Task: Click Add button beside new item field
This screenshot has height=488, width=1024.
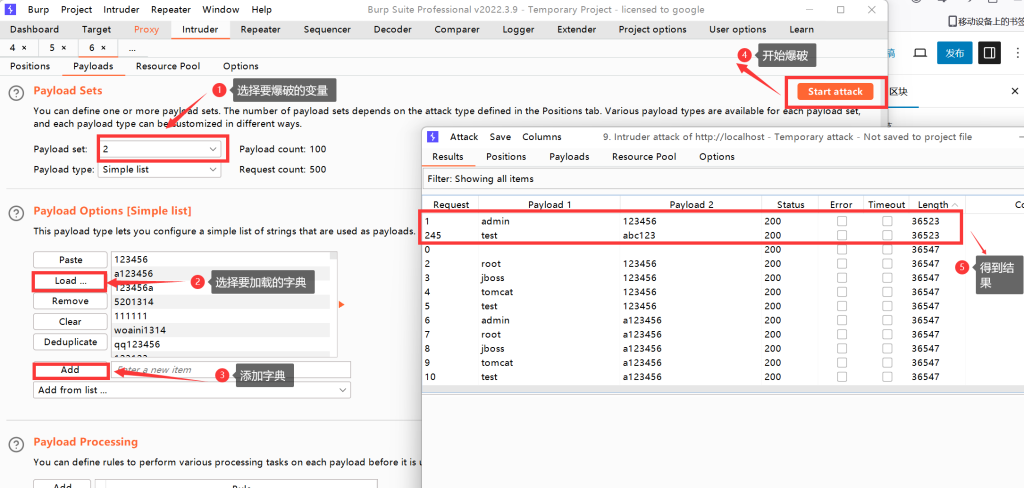Action: click(x=70, y=370)
